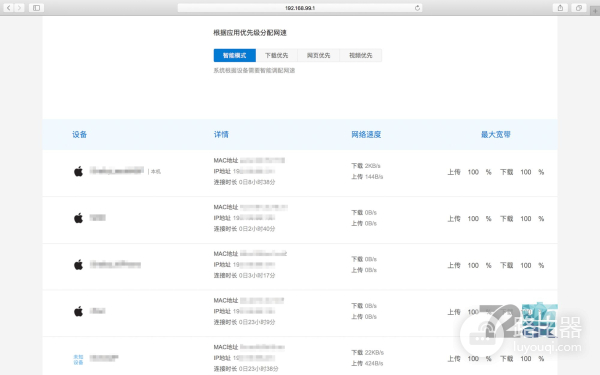Click 连接时长 0日23小时9分 text
Screen dimensions: 600x375
pos(244,322)
